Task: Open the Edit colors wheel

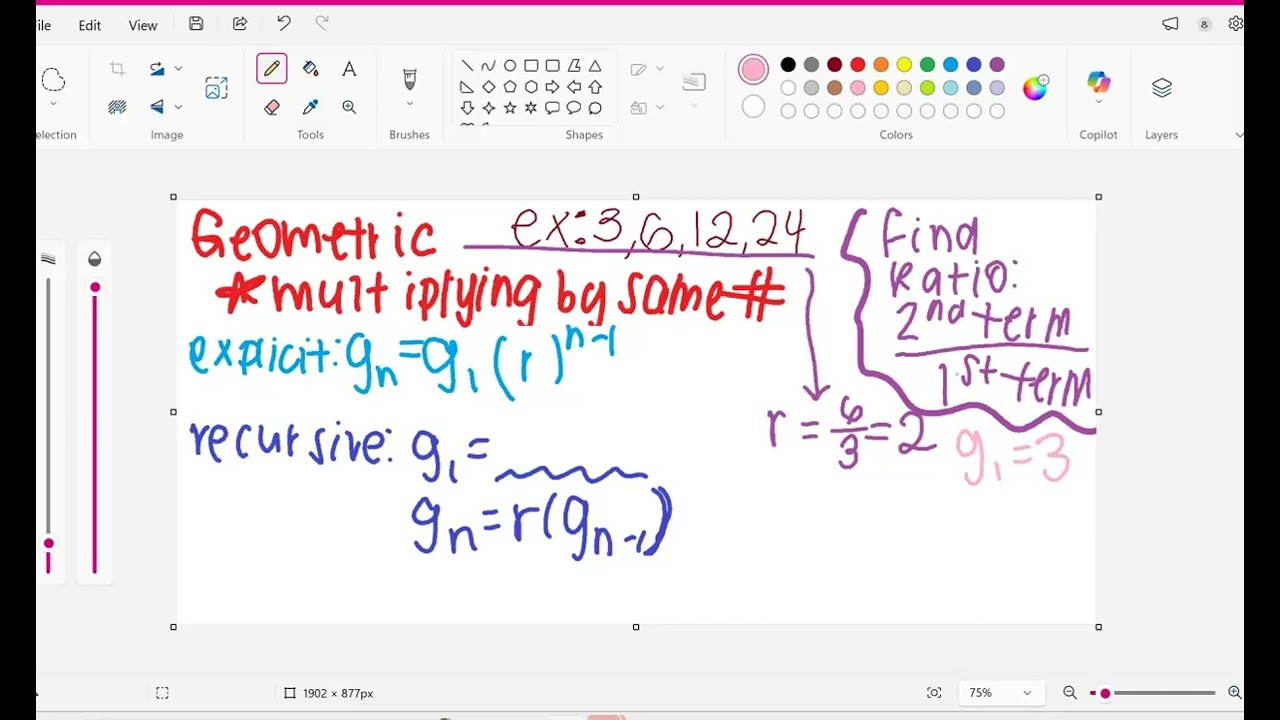Action: coord(1035,88)
